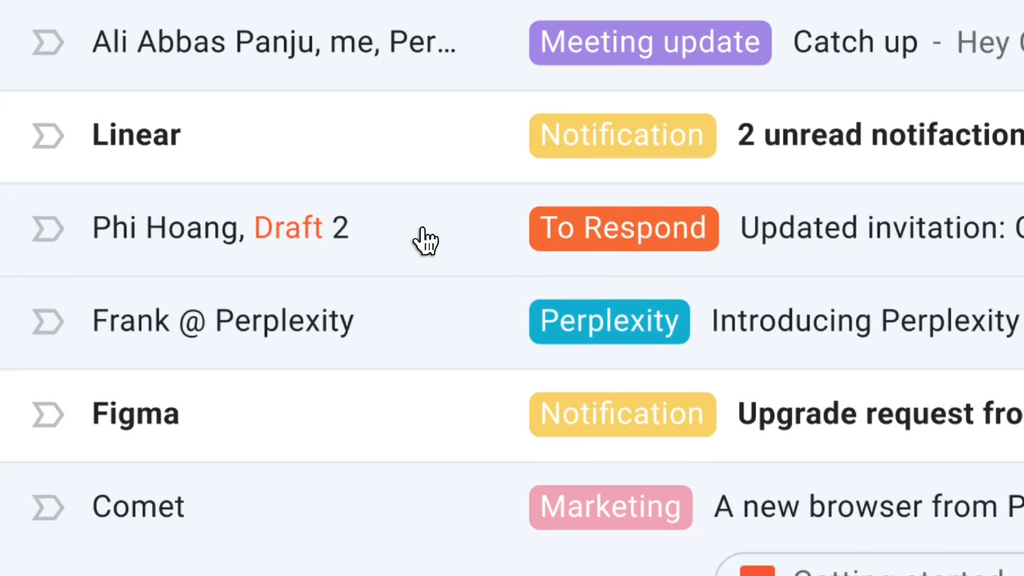Toggle the importance marker for Linear email
This screenshot has width=1024, height=576.
(x=47, y=136)
